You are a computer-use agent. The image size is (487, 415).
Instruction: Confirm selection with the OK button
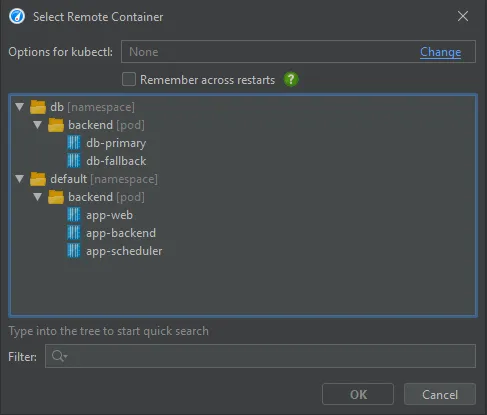click(x=358, y=394)
